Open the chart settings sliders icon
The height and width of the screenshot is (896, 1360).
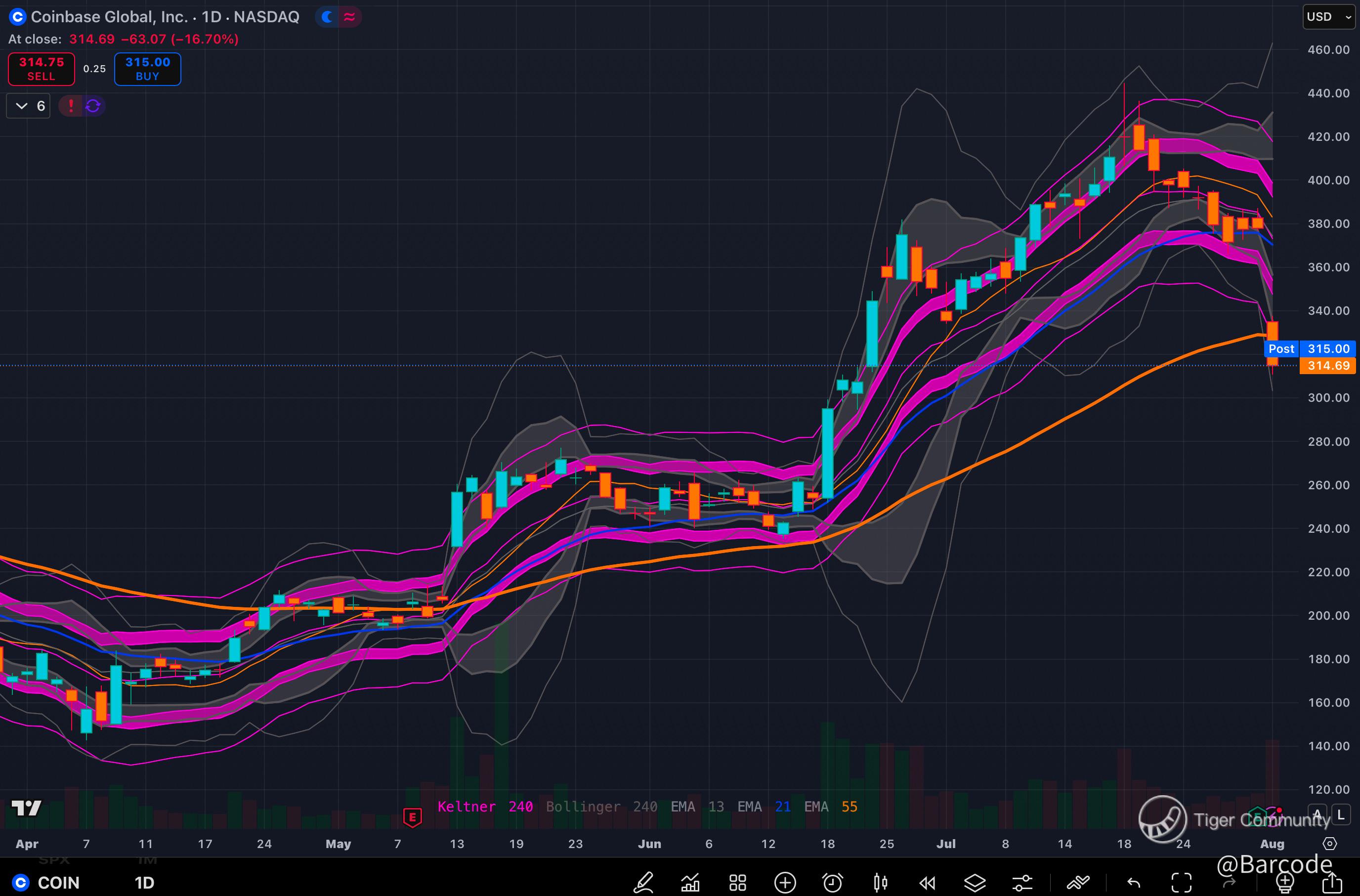pyautogui.click(x=1022, y=882)
